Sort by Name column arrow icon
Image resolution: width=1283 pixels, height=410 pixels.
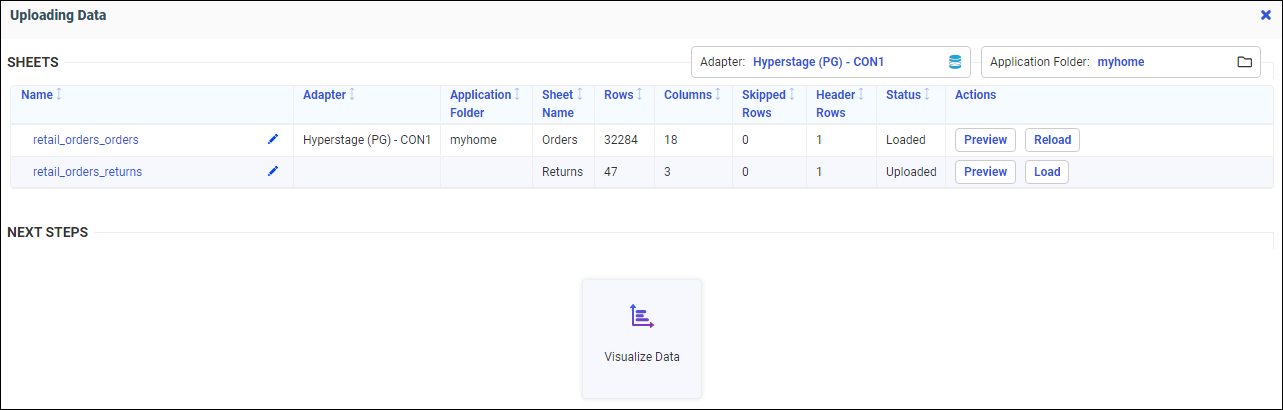tap(58, 95)
